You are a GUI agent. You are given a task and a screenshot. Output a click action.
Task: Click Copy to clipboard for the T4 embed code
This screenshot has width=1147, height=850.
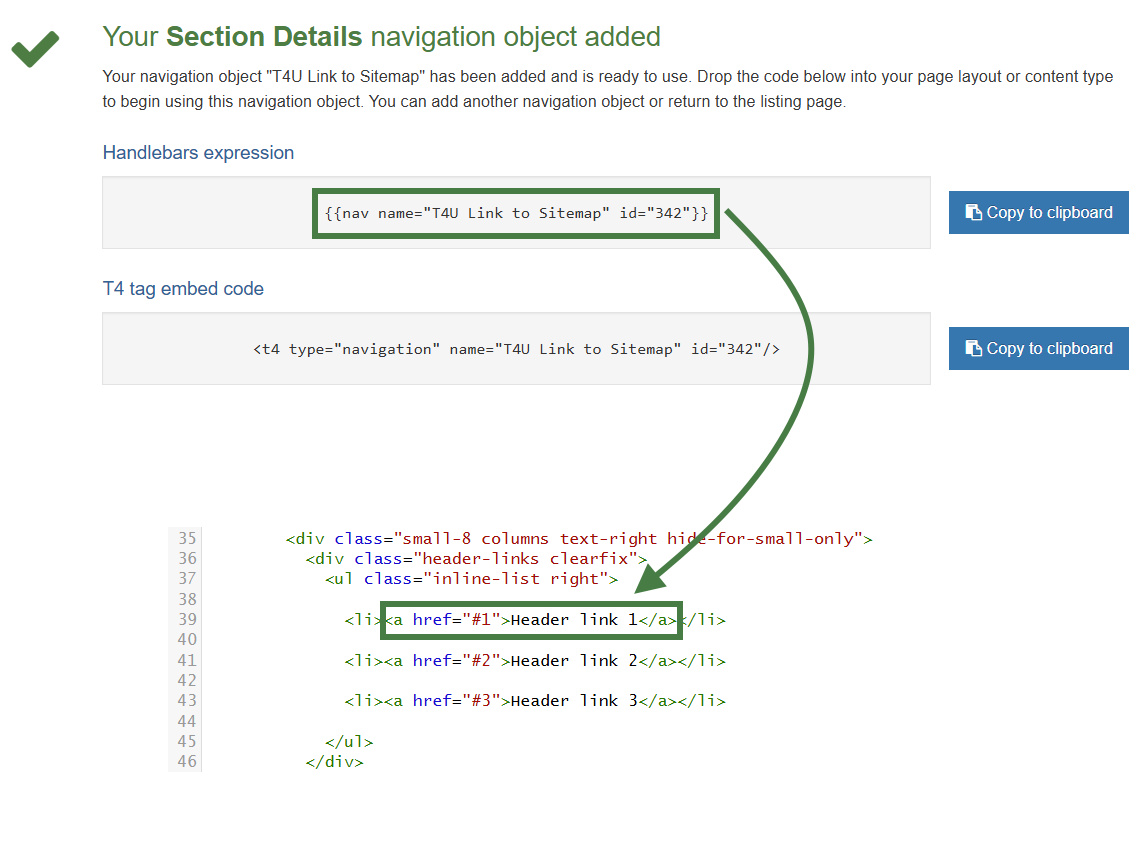[x=1038, y=348]
